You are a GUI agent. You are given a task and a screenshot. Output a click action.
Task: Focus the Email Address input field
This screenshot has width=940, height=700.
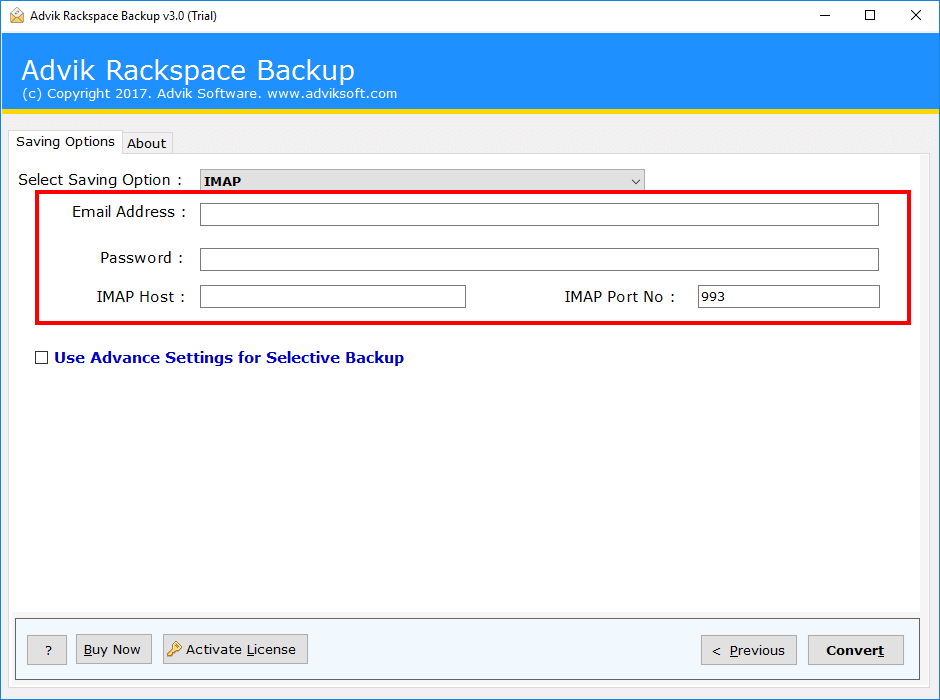point(540,215)
